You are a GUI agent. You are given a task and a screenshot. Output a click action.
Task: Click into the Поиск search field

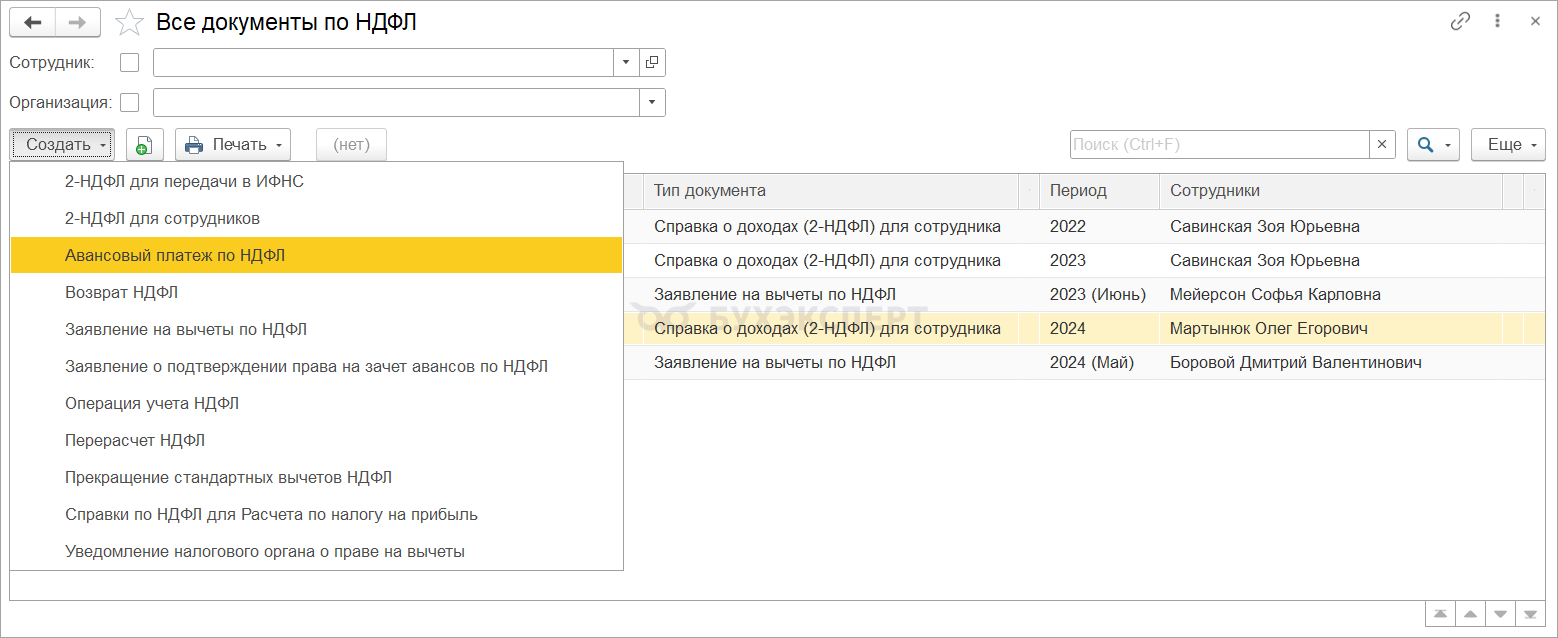[x=1218, y=145]
